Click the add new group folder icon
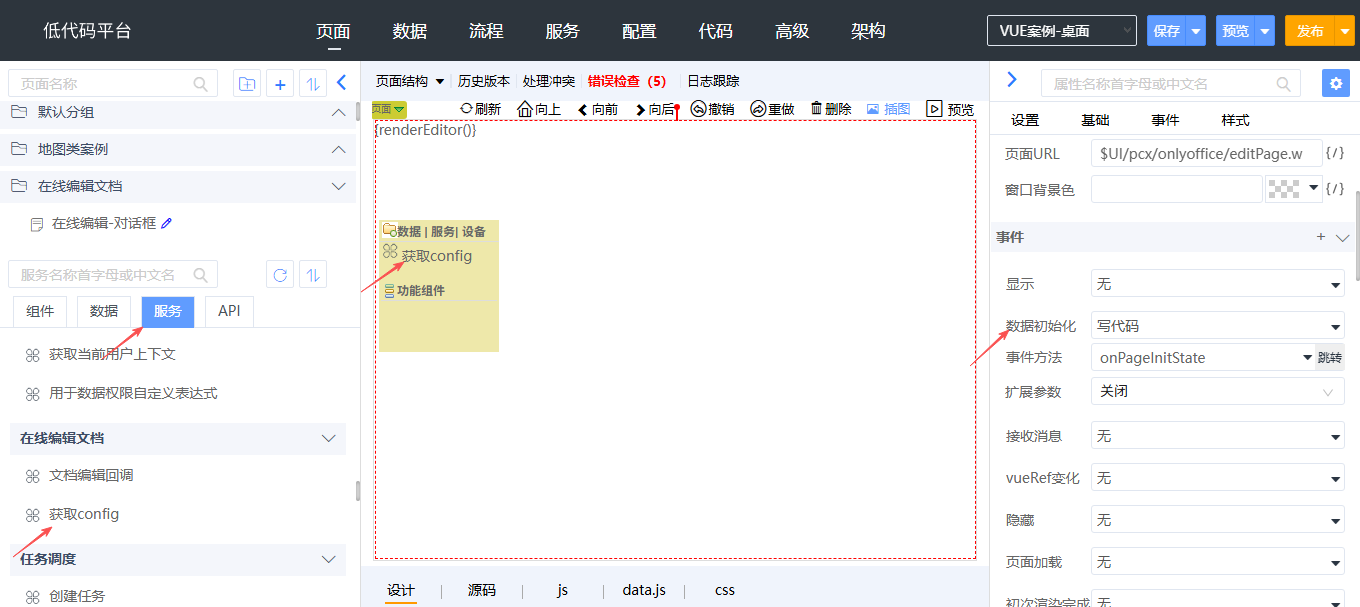The height and width of the screenshot is (607, 1360). click(246, 84)
